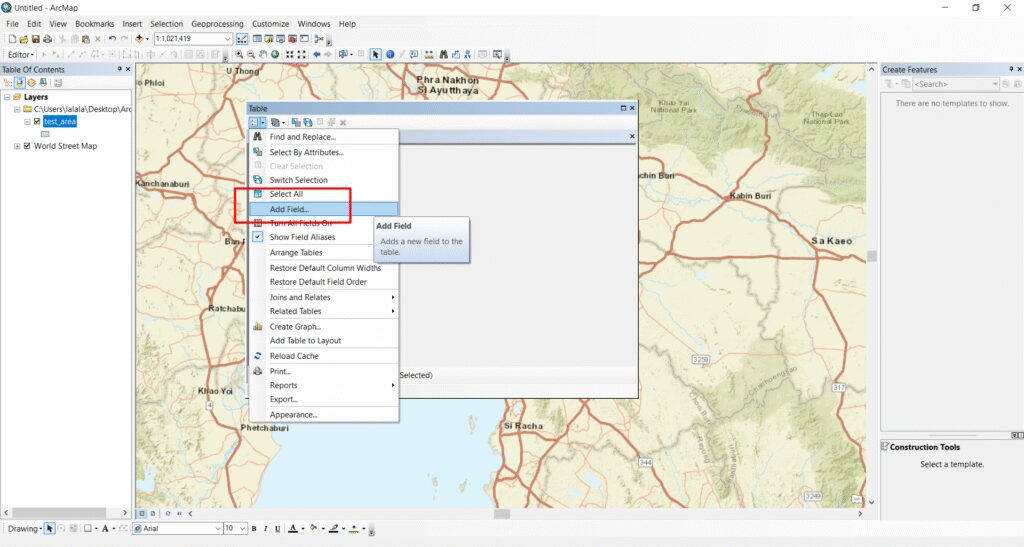
Task: Collapse the Layers root node
Action: click(7, 97)
